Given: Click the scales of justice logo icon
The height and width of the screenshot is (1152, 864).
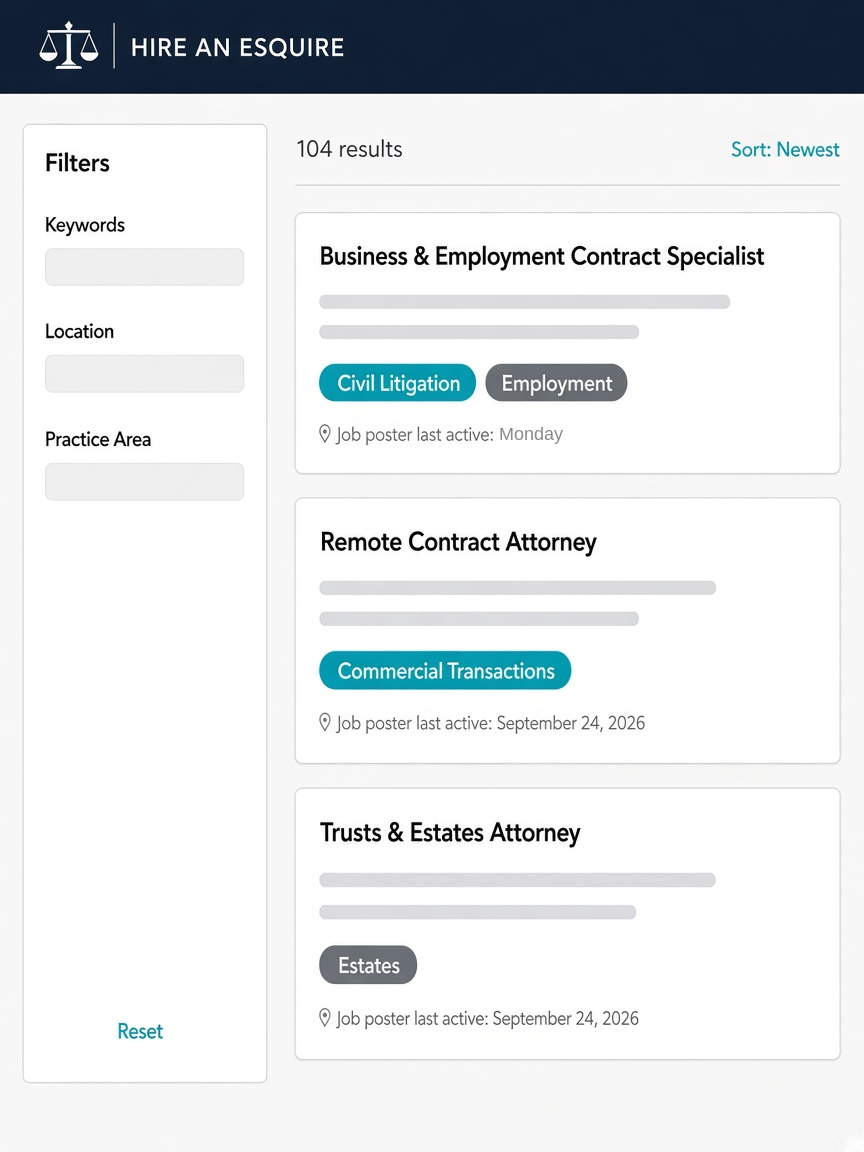Looking at the screenshot, I should tap(68, 46).
